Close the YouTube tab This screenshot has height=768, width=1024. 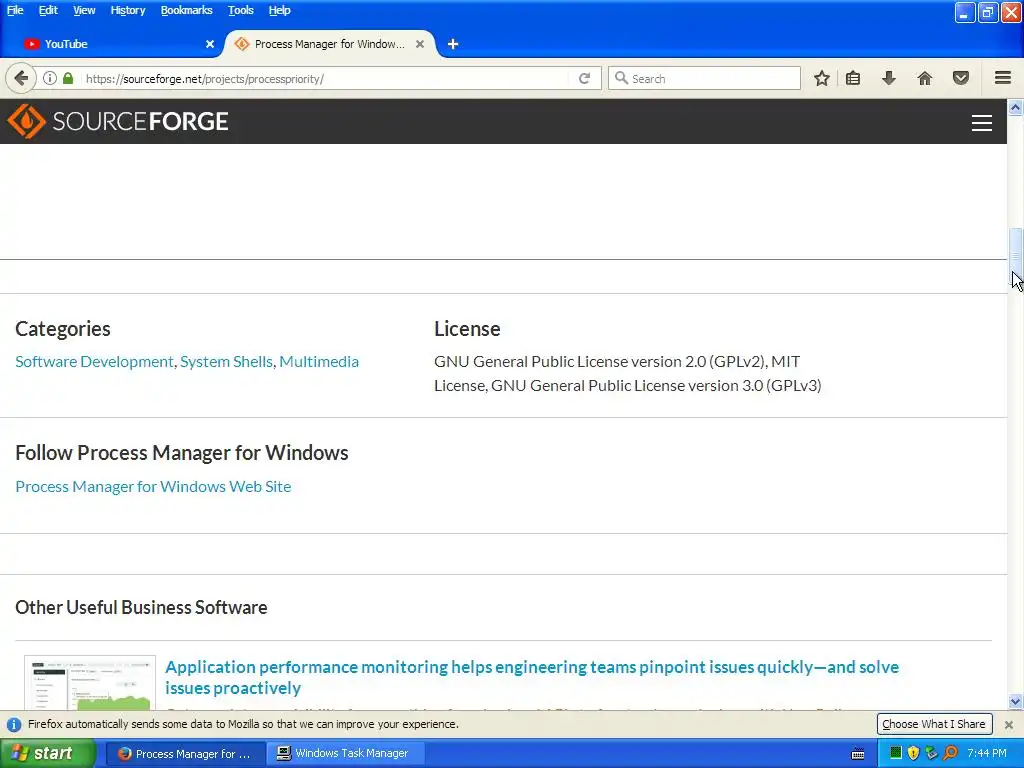[210, 44]
